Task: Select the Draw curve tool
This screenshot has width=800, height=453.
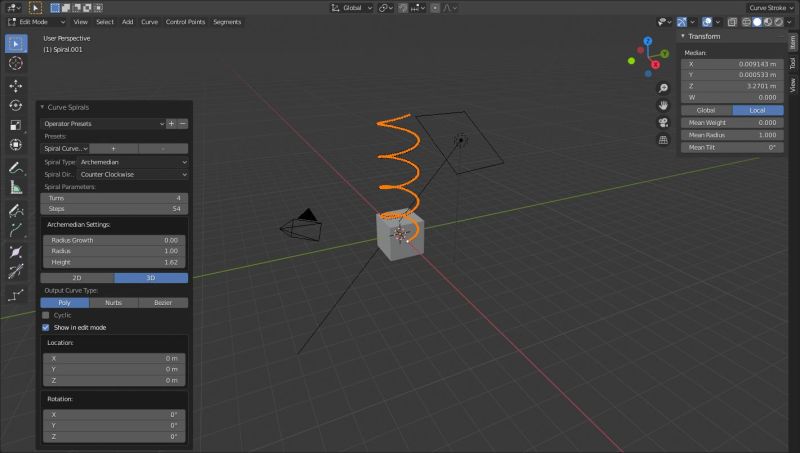Action: [x=16, y=210]
